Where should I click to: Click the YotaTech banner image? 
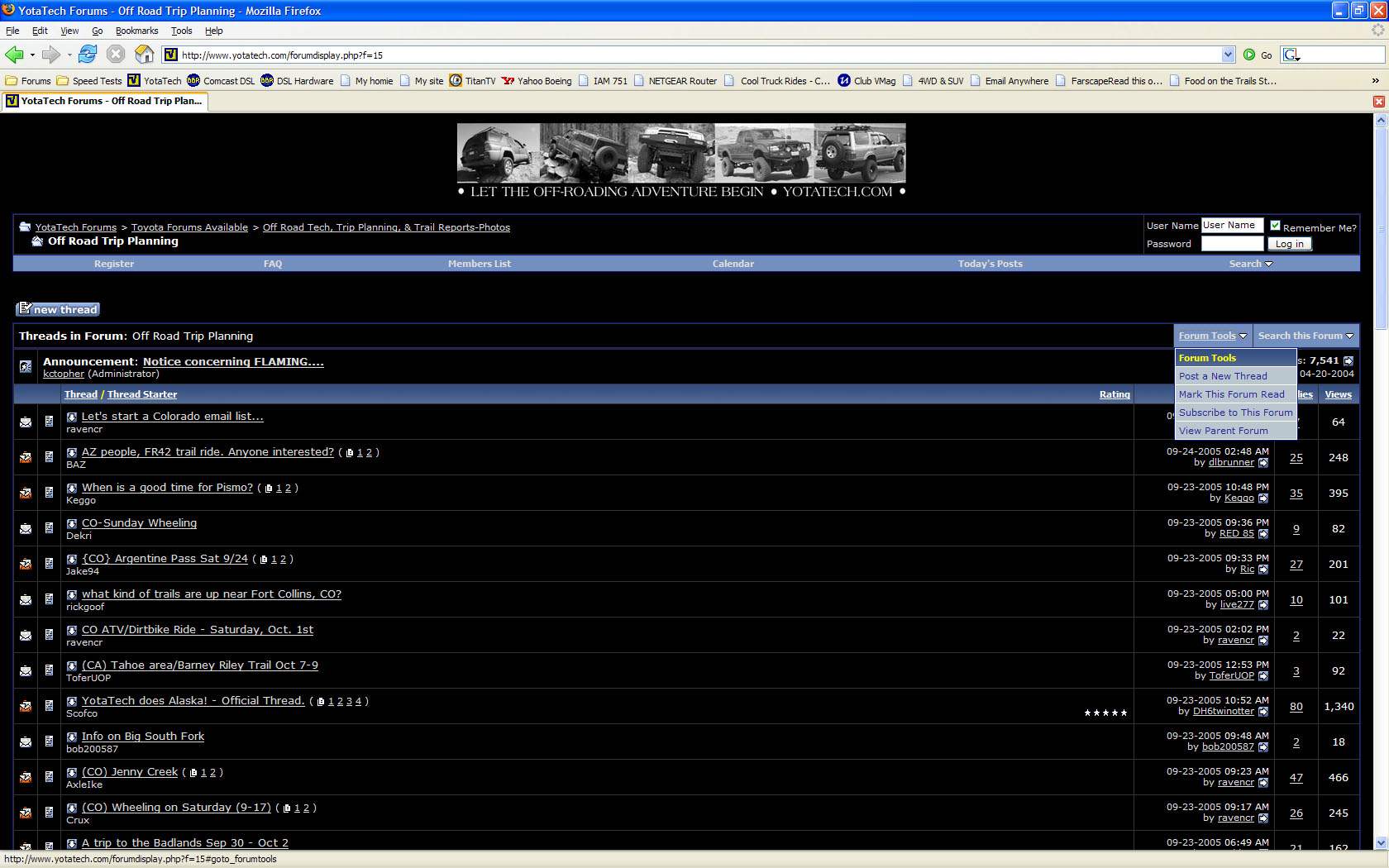coord(681,162)
